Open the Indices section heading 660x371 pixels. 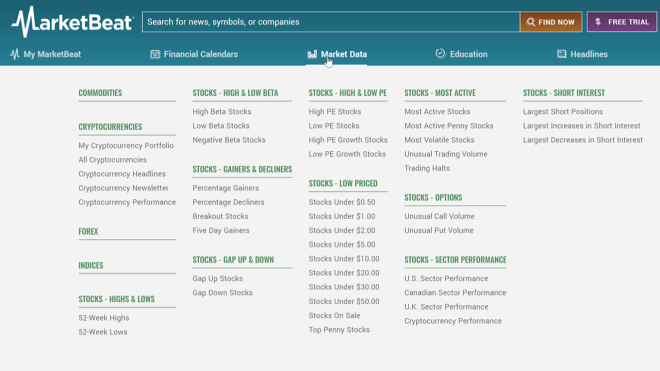[90, 265]
